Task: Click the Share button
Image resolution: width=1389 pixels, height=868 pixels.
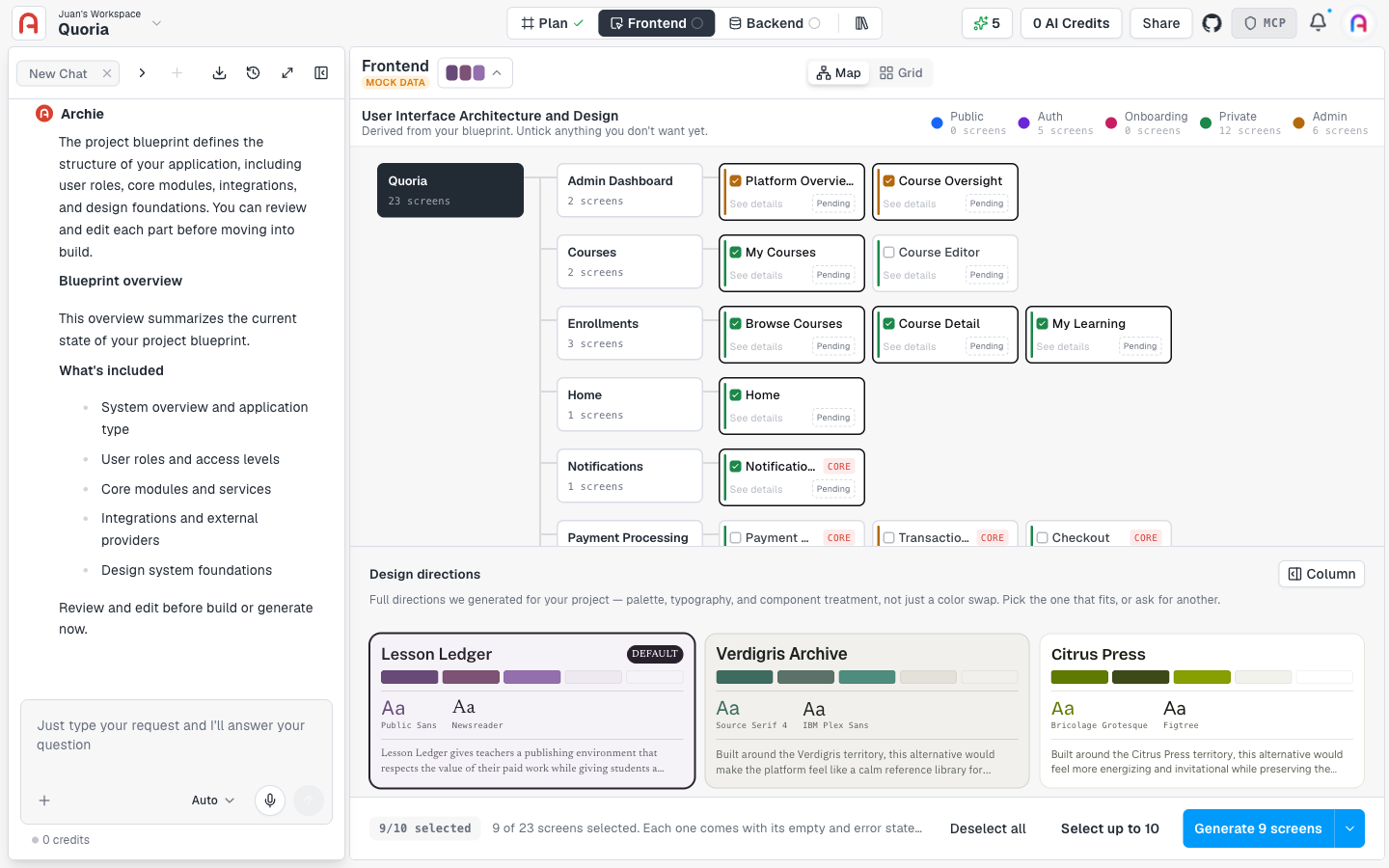Action: tap(1161, 23)
